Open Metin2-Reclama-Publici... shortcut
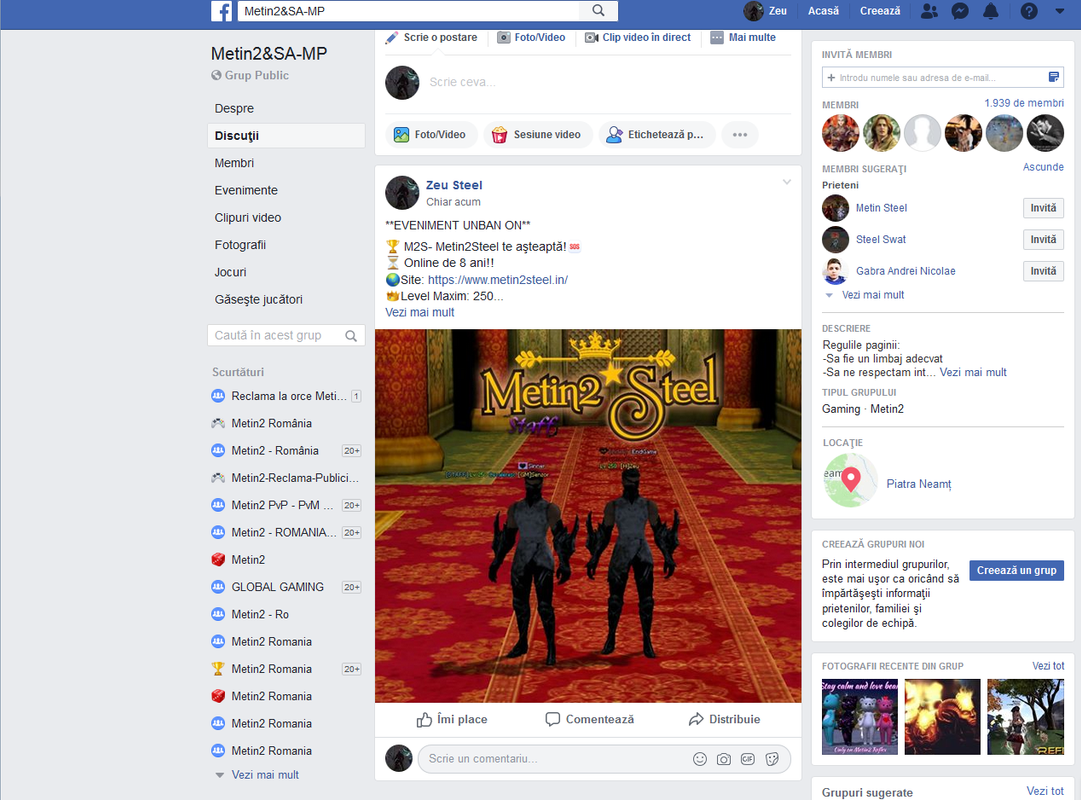The height and width of the screenshot is (800, 1081). coord(285,478)
